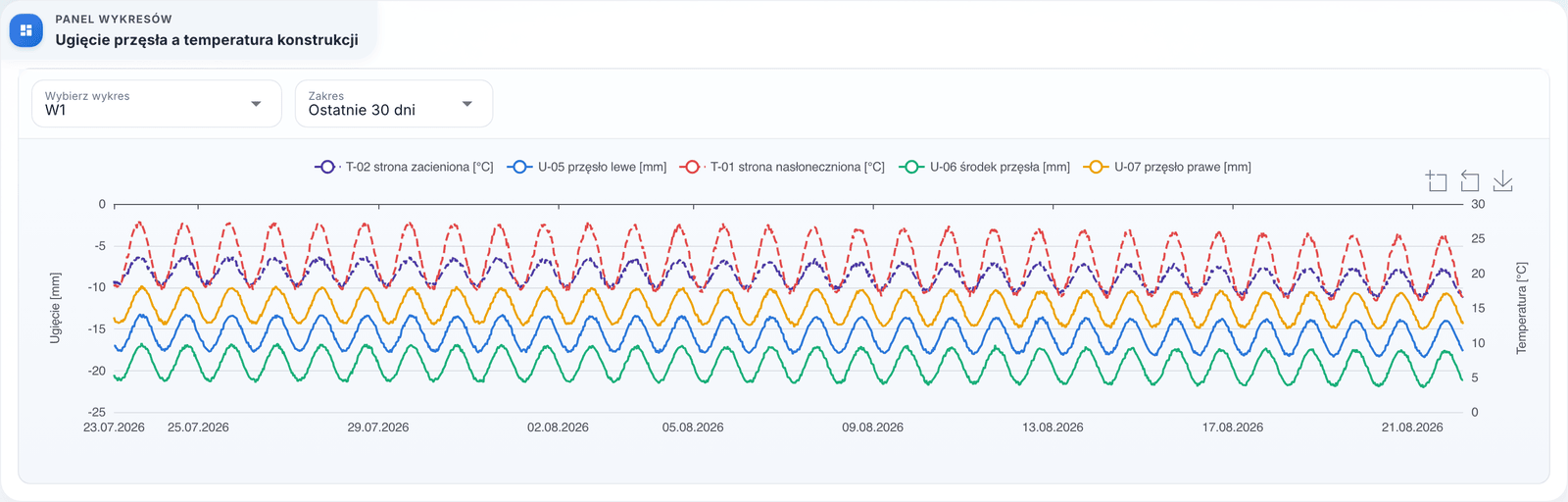Activate the chart area zoom tool
This screenshot has height=502, width=1568.
pos(1437,181)
